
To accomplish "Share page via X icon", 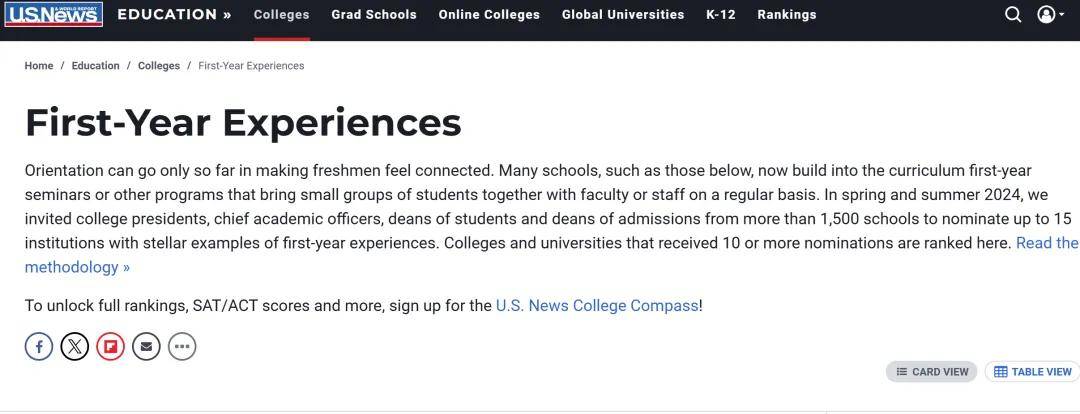I will [75, 346].
